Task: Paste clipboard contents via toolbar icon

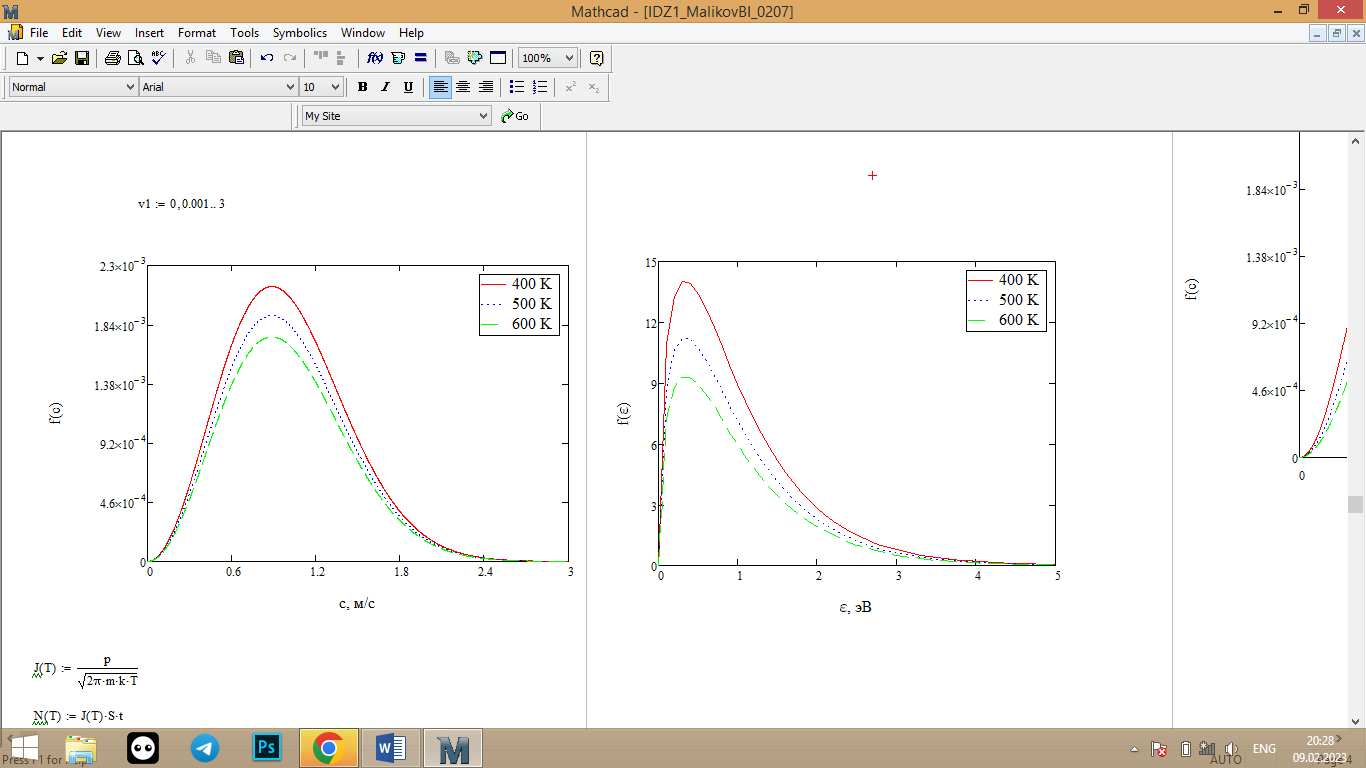Action: pos(236,58)
